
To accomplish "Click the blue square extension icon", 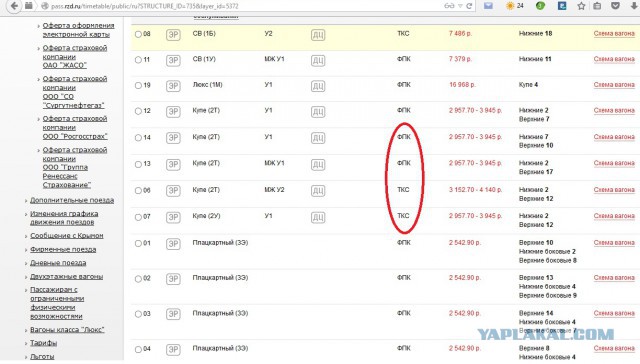I will [562, 6].
